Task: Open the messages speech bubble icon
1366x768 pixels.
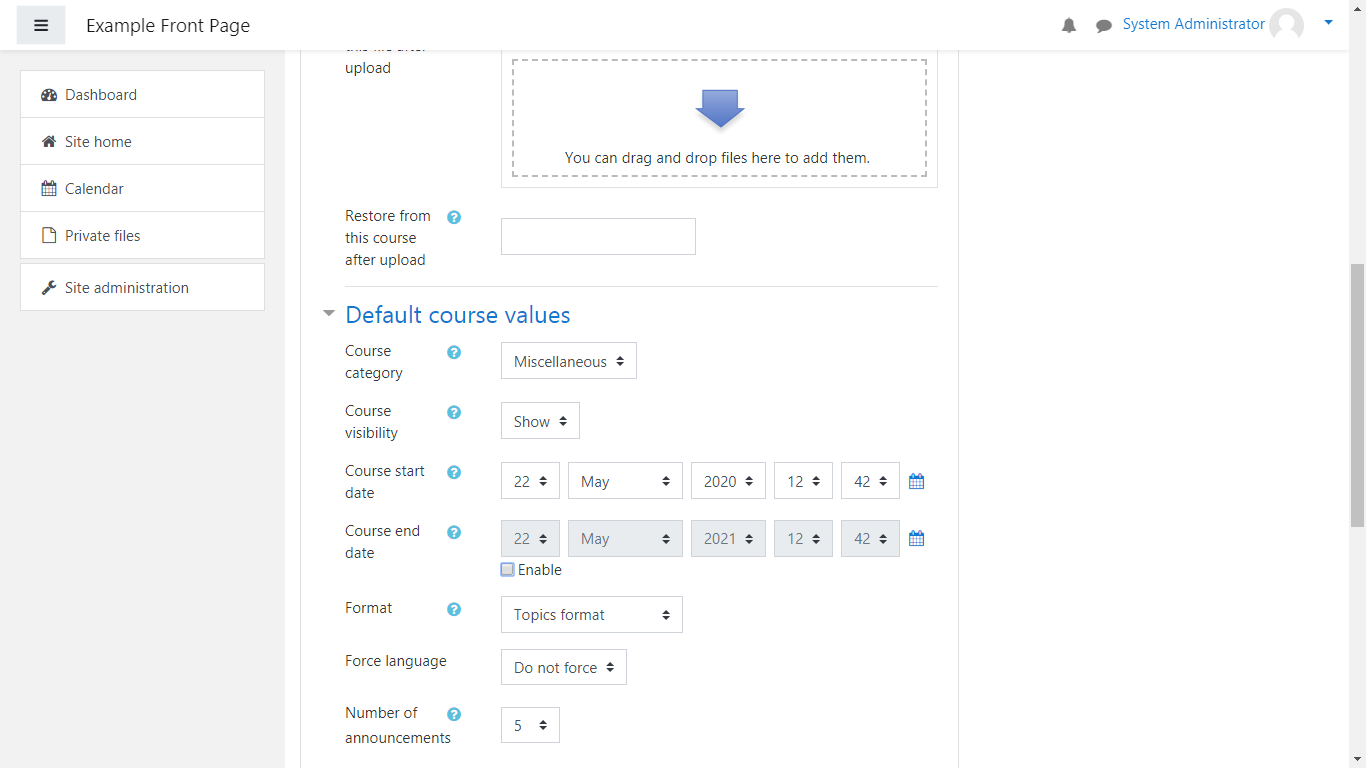Action: (x=1103, y=26)
